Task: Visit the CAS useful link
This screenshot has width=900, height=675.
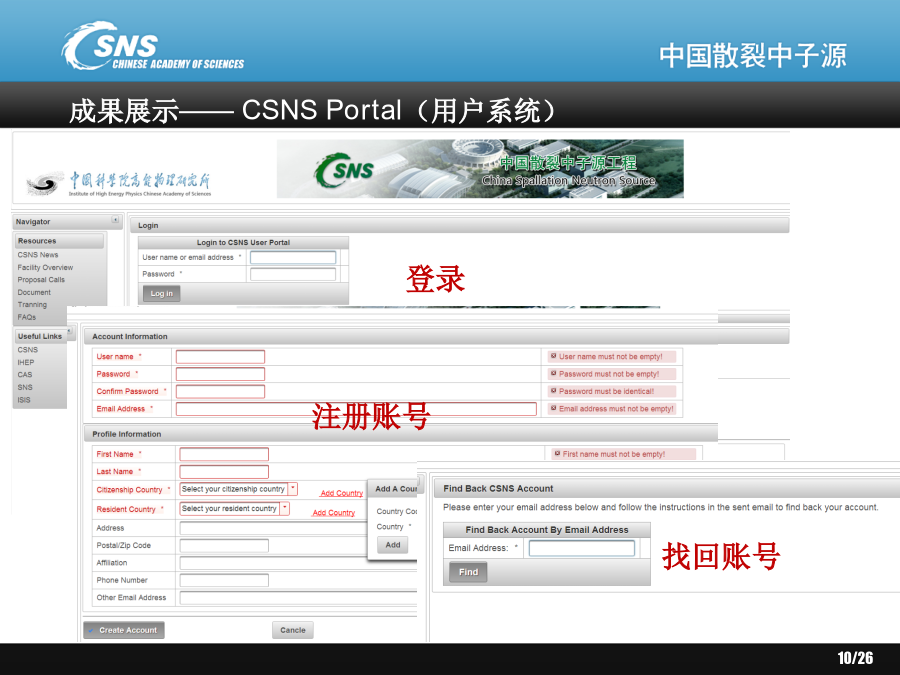Action: (25, 375)
